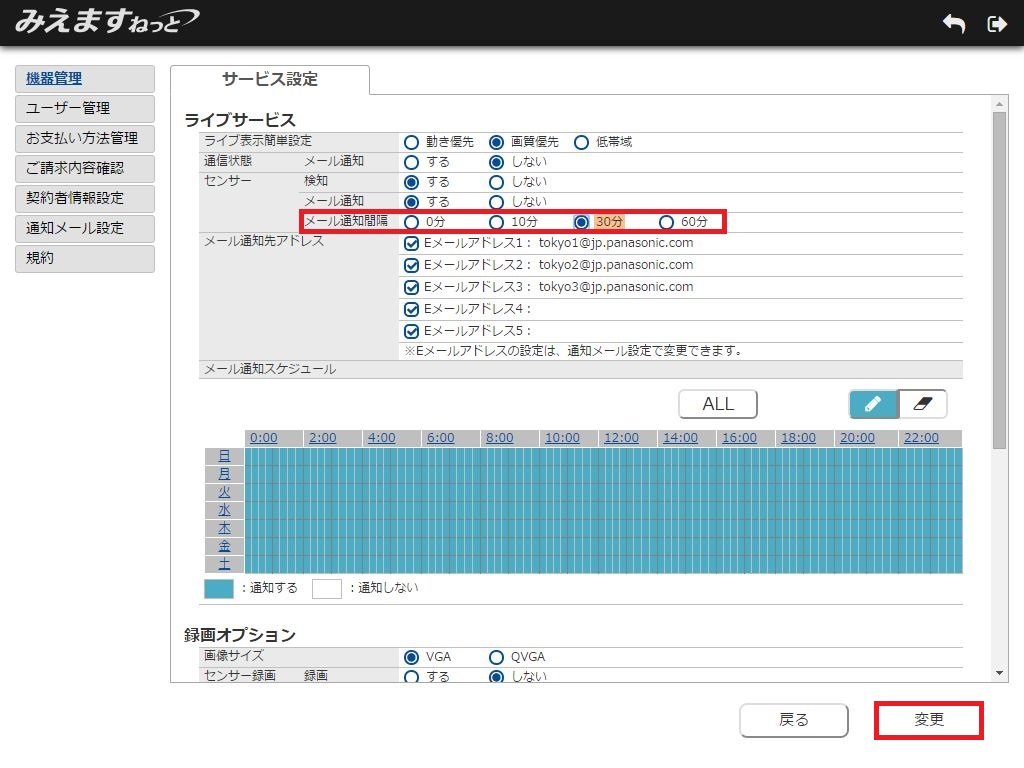Select the pencil draw tool for schedule
1024x768 pixels.
coord(873,404)
